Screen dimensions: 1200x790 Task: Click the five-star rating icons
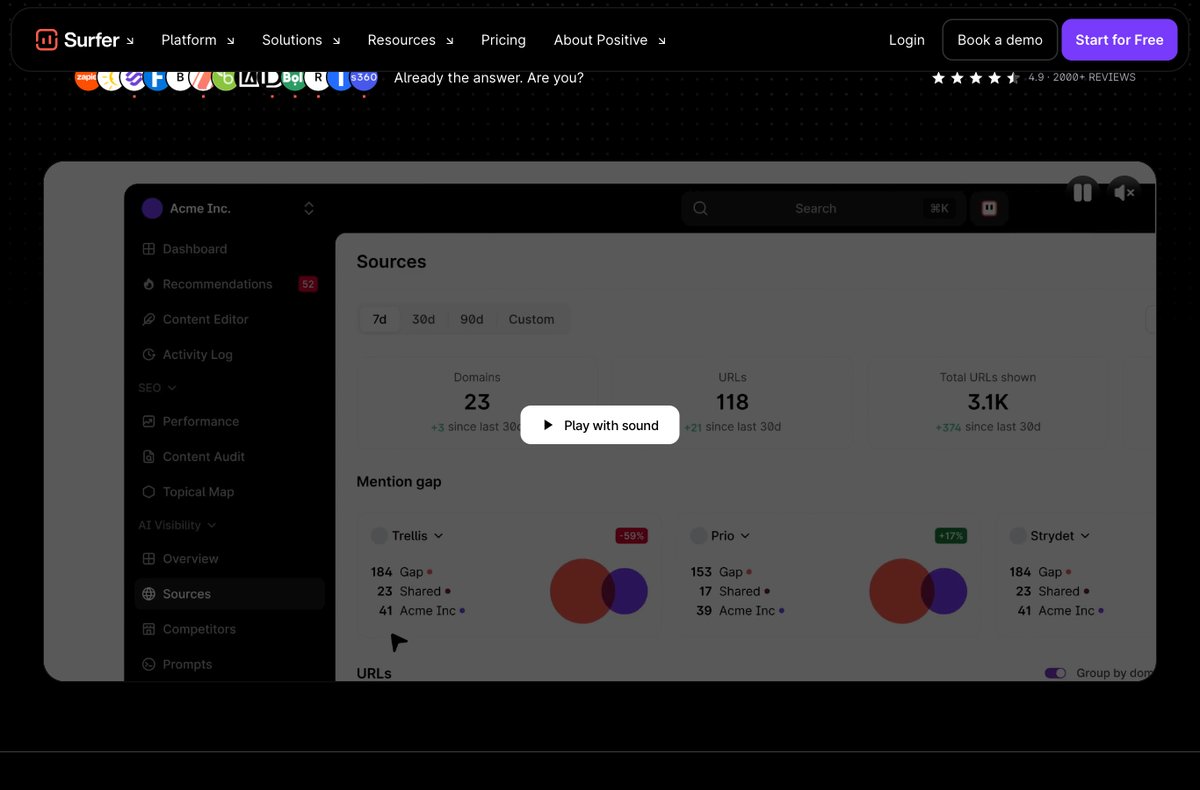tap(976, 77)
